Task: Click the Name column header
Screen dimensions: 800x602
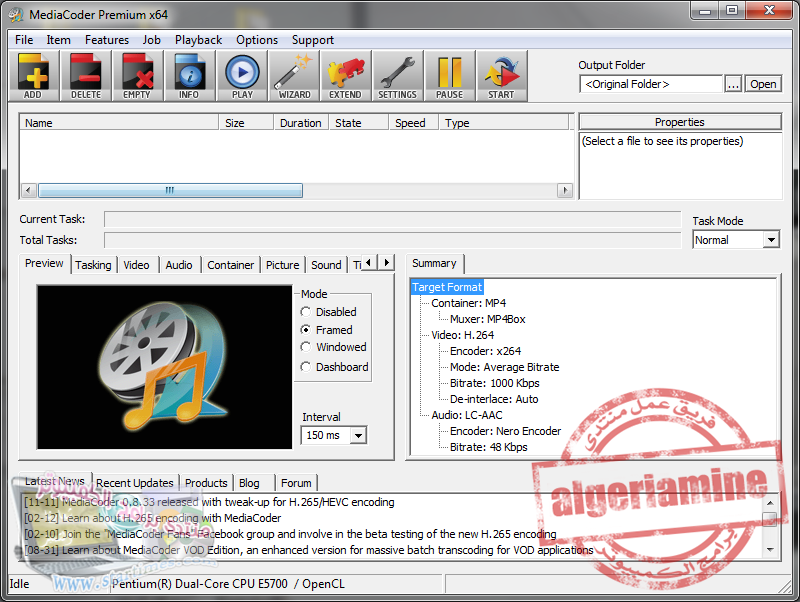Action: coord(119,123)
